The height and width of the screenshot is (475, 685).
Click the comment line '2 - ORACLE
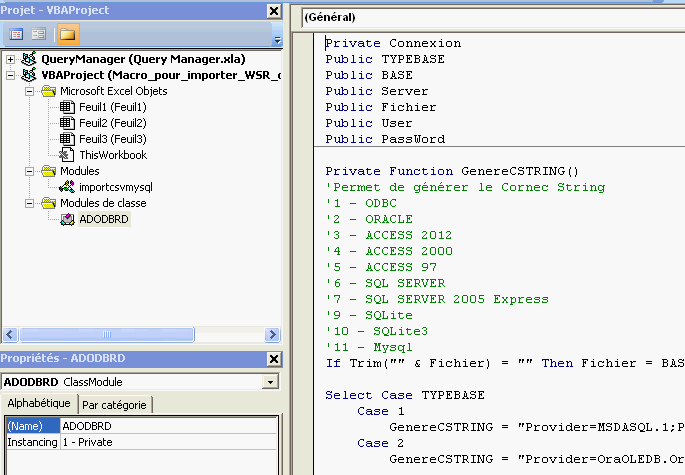[x=369, y=219]
